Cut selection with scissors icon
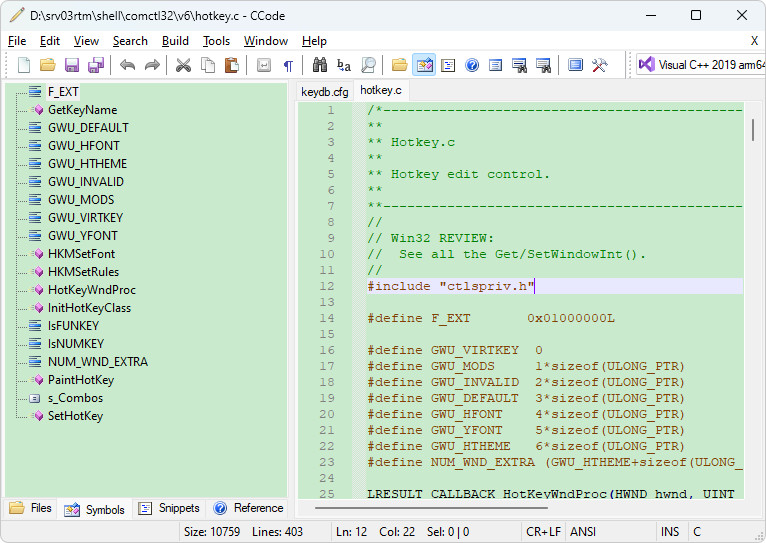This screenshot has height=543, width=766. (x=183, y=65)
